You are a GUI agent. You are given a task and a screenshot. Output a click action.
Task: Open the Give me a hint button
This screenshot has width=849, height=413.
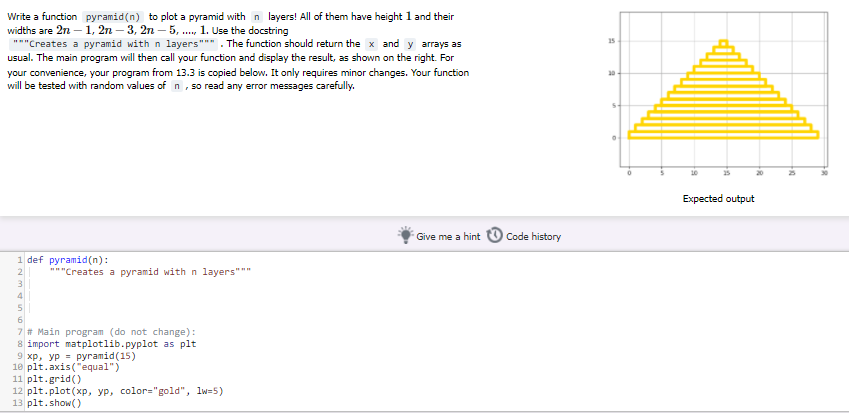439,236
